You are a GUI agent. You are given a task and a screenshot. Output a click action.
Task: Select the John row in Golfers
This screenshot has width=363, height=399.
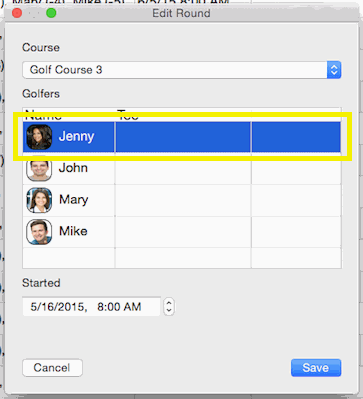182,168
